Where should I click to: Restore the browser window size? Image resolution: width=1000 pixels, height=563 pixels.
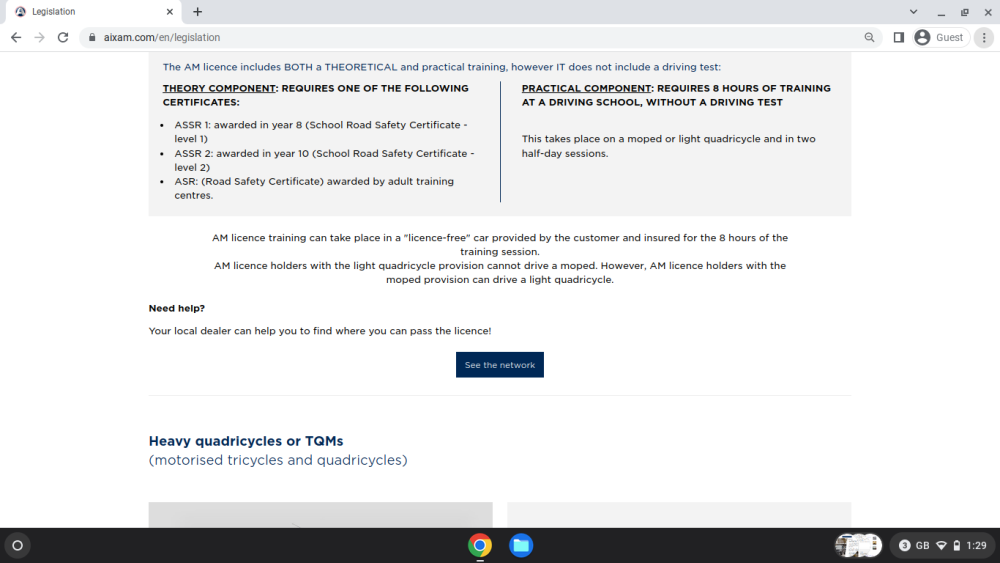click(965, 11)
